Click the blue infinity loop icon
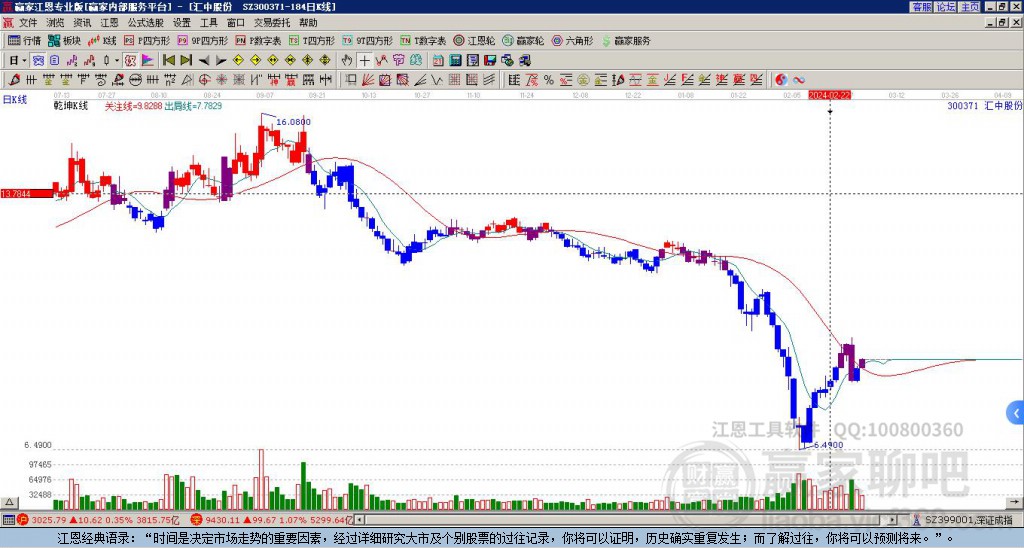The image size is (1024, 548). click(x=799, y=80)
